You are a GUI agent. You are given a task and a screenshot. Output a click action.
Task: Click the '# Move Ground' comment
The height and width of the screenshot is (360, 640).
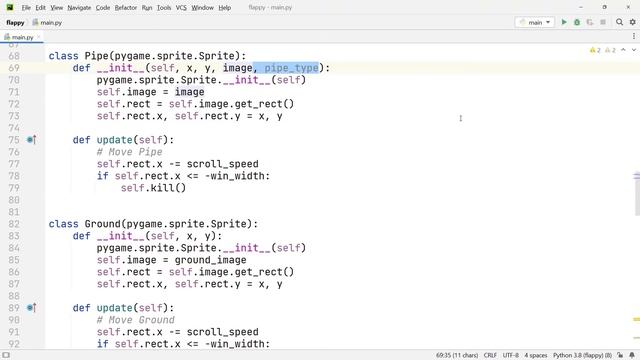tap(136, 320)
